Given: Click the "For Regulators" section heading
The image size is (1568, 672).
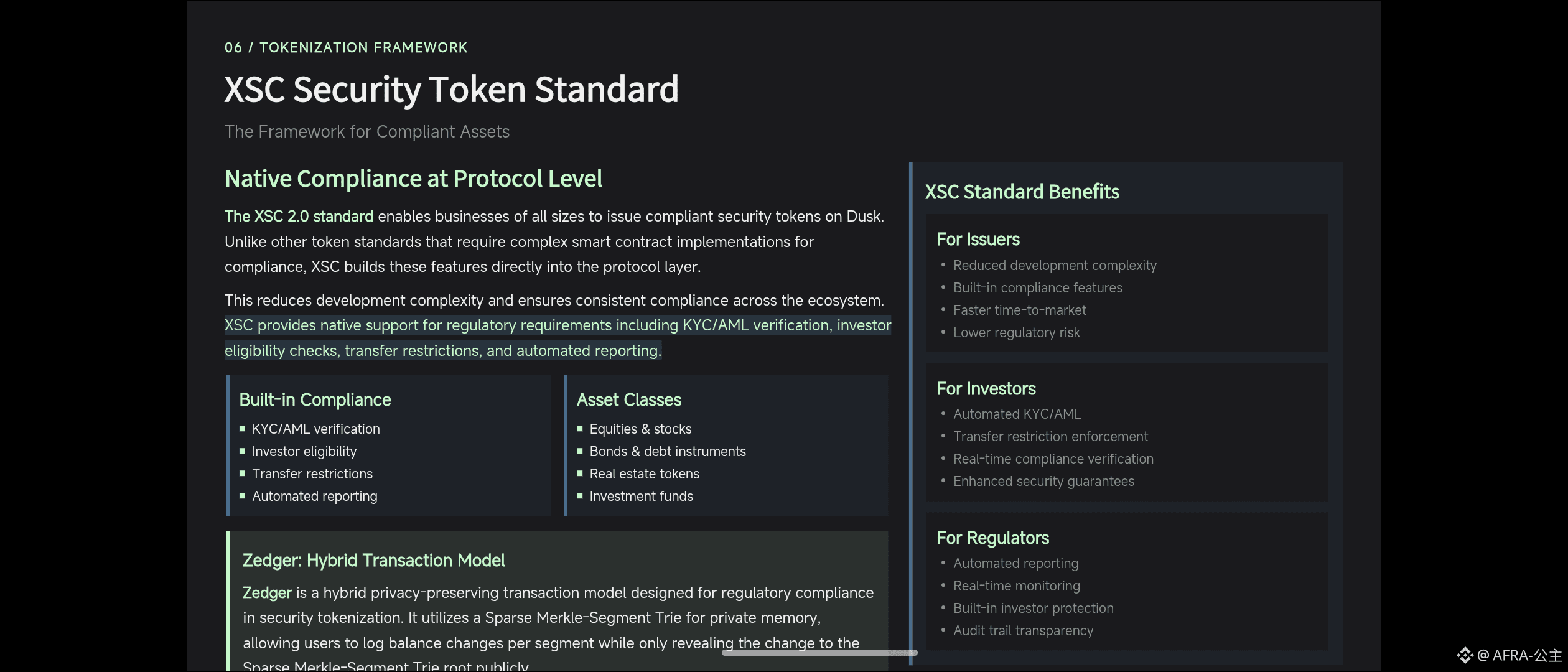Looking at the screenshot, I should pos(992,538).
